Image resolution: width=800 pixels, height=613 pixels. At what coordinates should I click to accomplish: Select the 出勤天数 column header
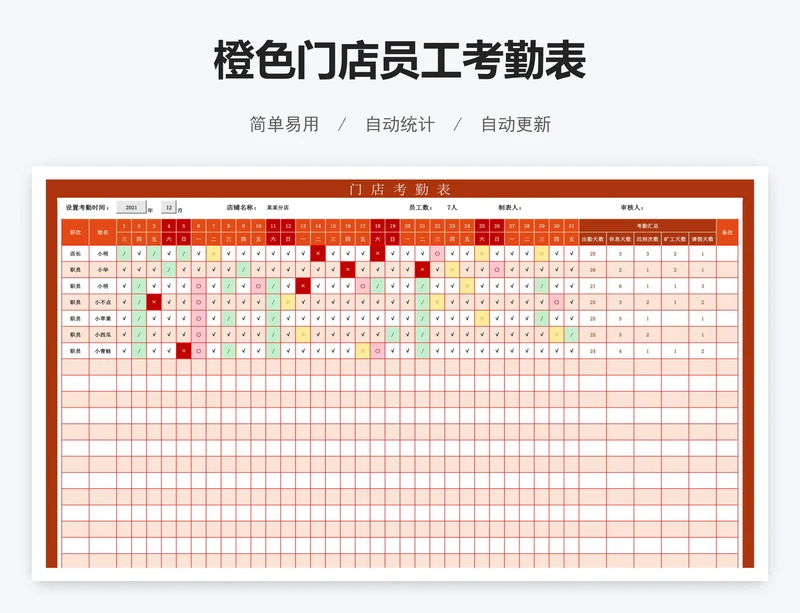coord(593,239)
